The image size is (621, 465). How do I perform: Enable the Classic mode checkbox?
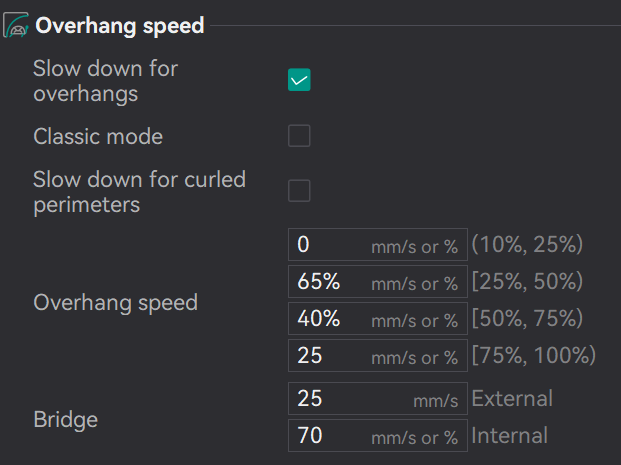click(x=299, y=136)
